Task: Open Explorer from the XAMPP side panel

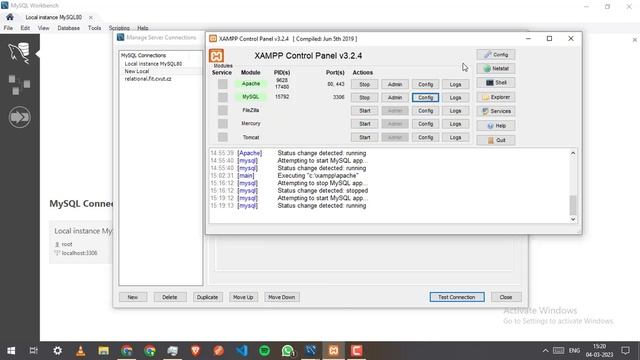Action: click(x=496, y=97)
